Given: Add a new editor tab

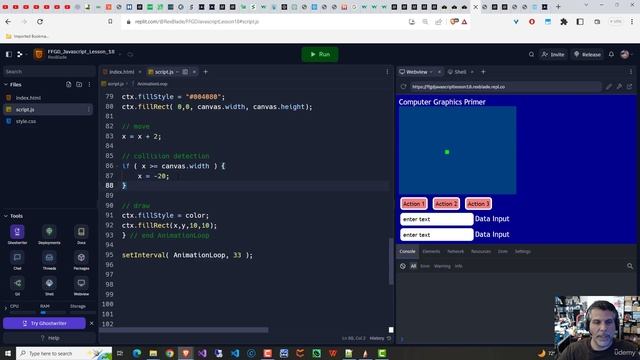Looking at the screenshot, I should (206, 72).
